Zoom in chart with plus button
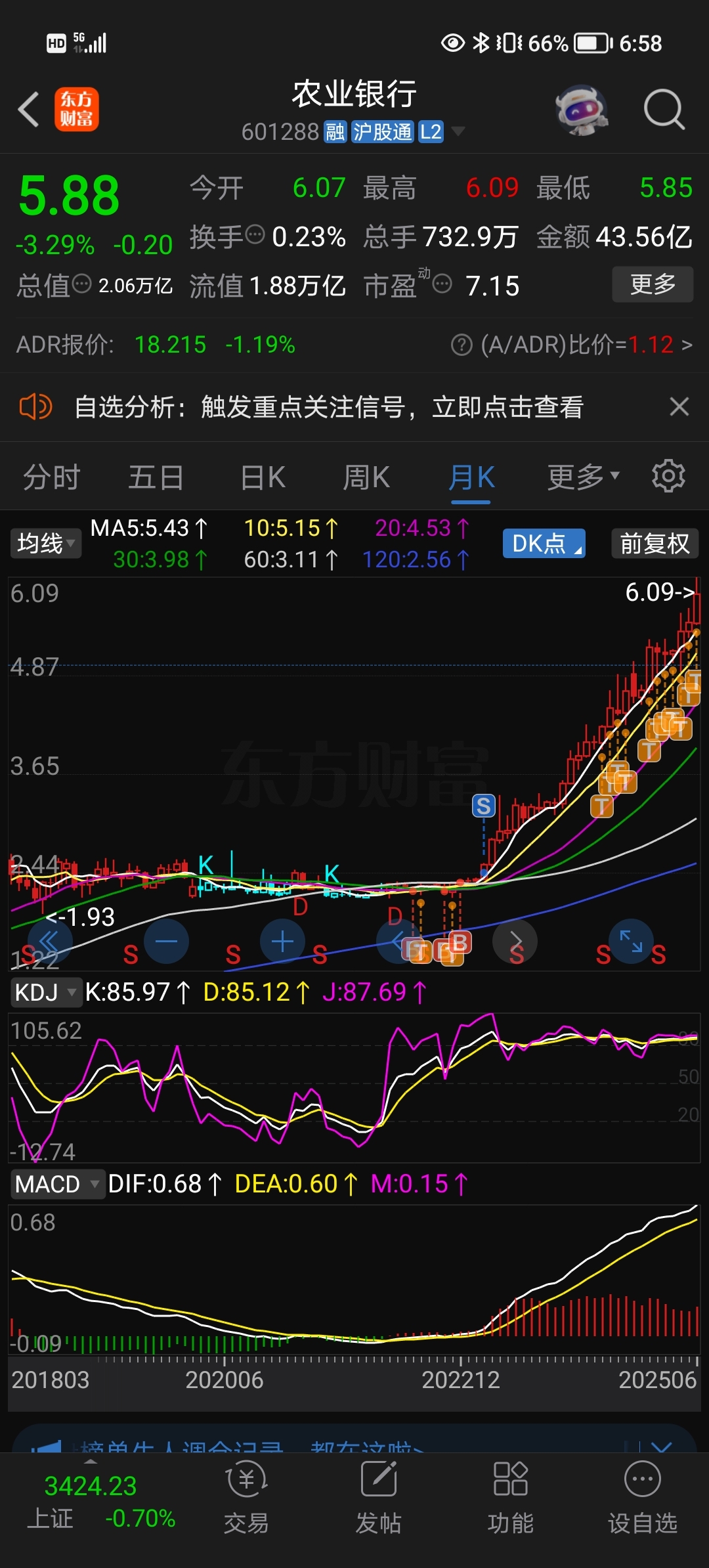The image size is (709, 1568). pyautogui.click(x=282, y=941)
